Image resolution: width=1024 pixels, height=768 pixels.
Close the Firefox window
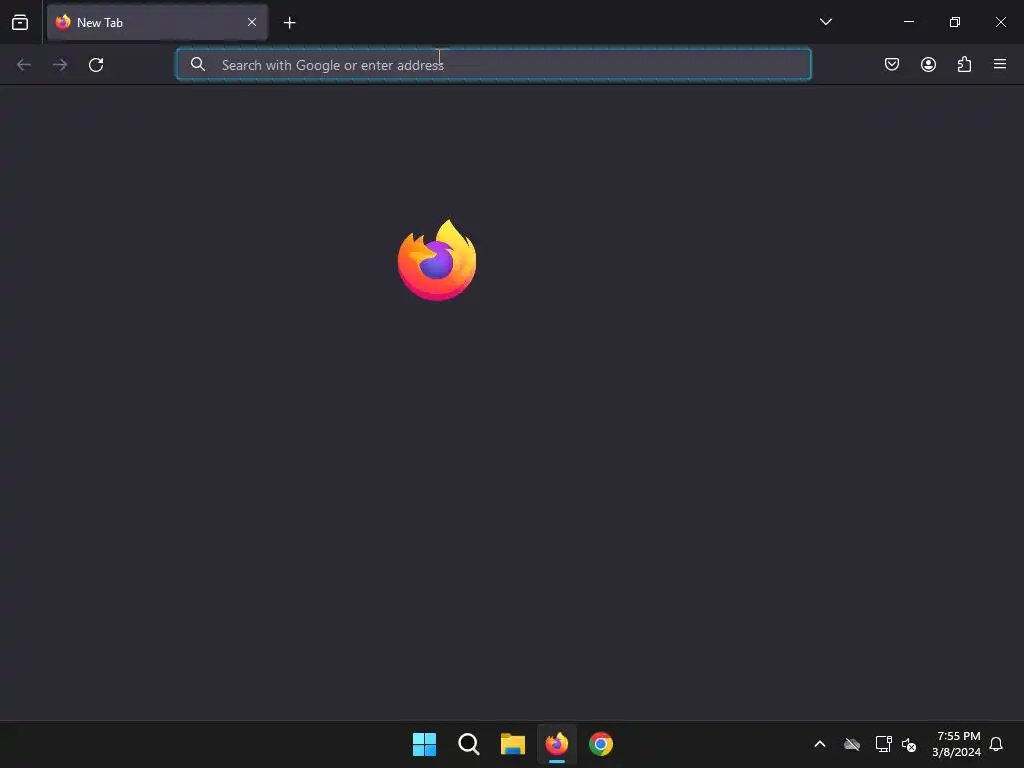[1000, 22]
